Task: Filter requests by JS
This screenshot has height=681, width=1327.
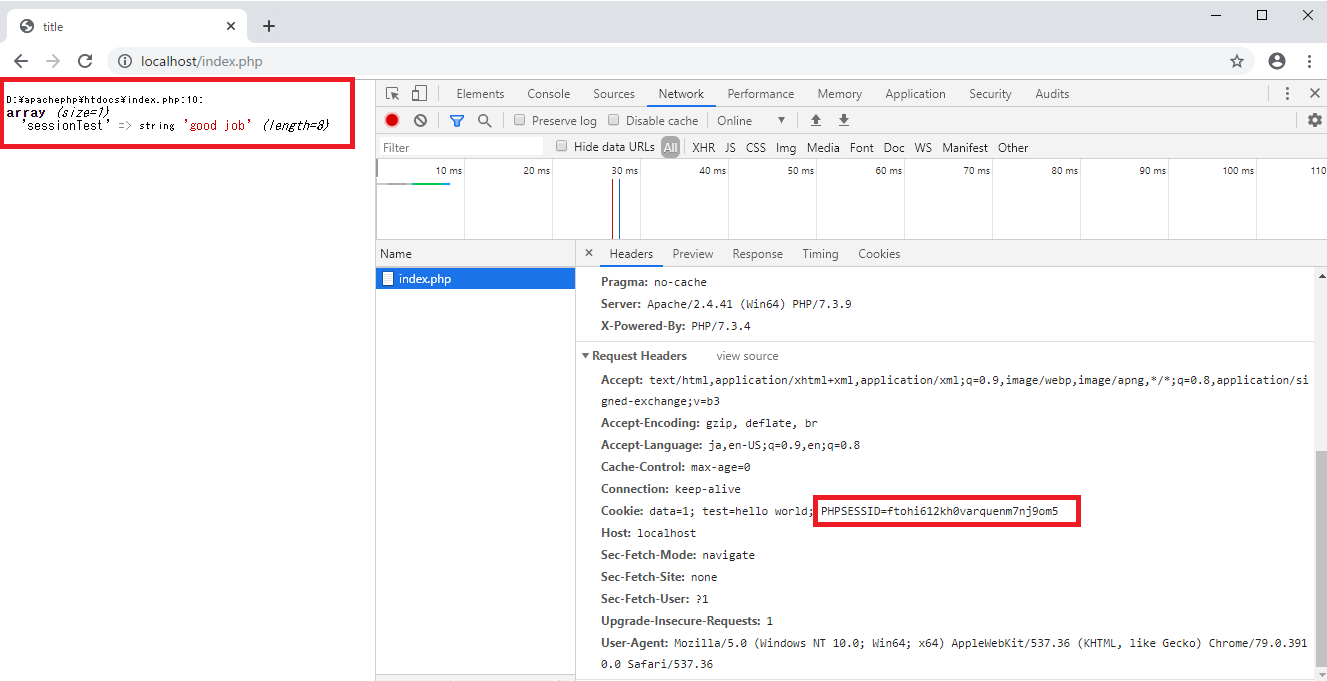Action: pyautogui.click(x=730, y=147)
